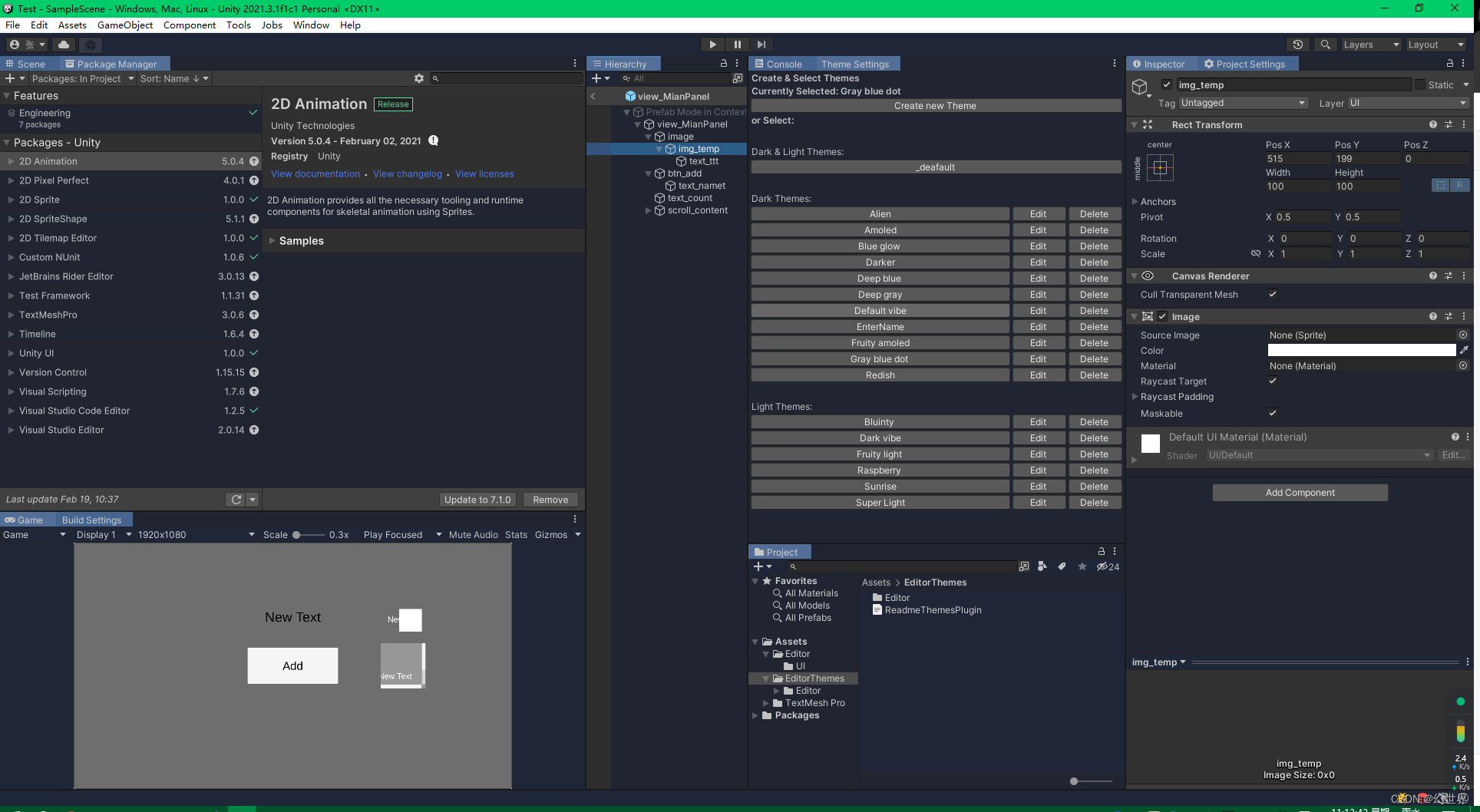Open Rect Transform help icon
The width and height of the screenshot is (1480, 812).
[x=1432, y=124]
